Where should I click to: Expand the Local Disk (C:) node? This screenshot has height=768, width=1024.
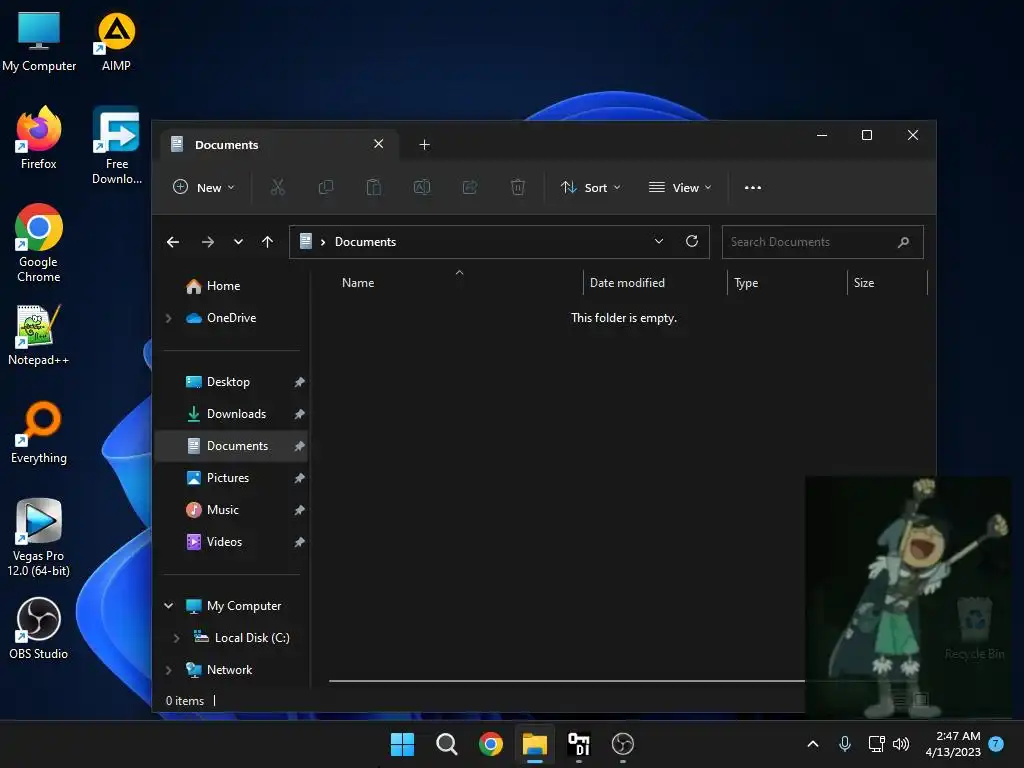coord(176,638)
